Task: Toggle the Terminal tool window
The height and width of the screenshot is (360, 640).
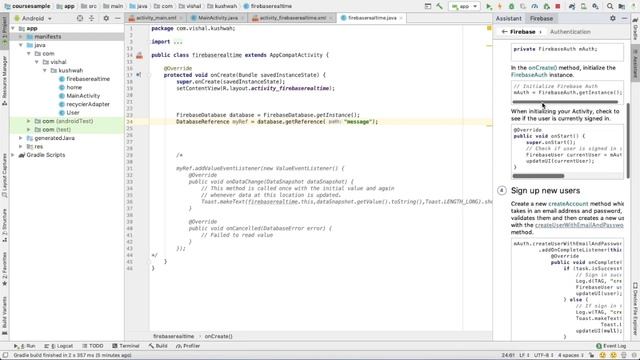Action: pyautogui.click(x=126, y=346)
